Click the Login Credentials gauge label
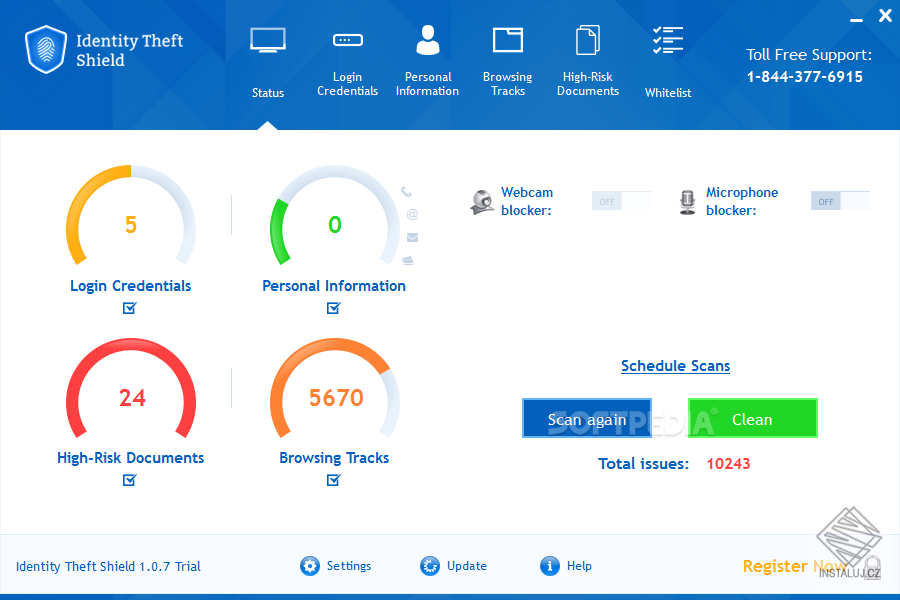Screen dimensions: 900x600 [x=130, y=285]
